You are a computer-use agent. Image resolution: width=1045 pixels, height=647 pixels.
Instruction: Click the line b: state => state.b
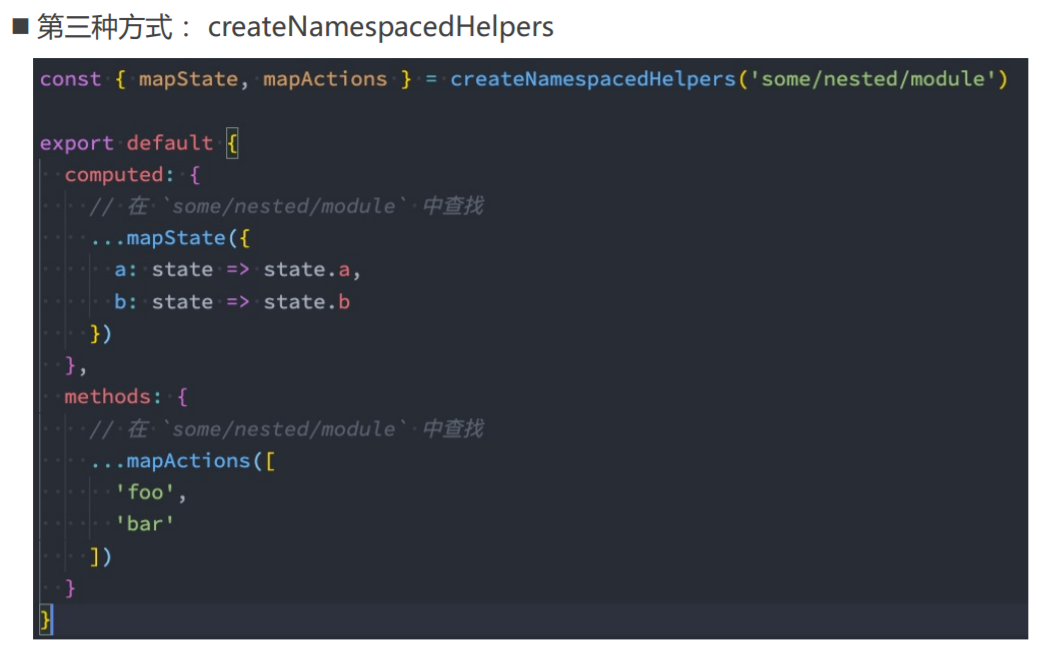tap(232, 302)
